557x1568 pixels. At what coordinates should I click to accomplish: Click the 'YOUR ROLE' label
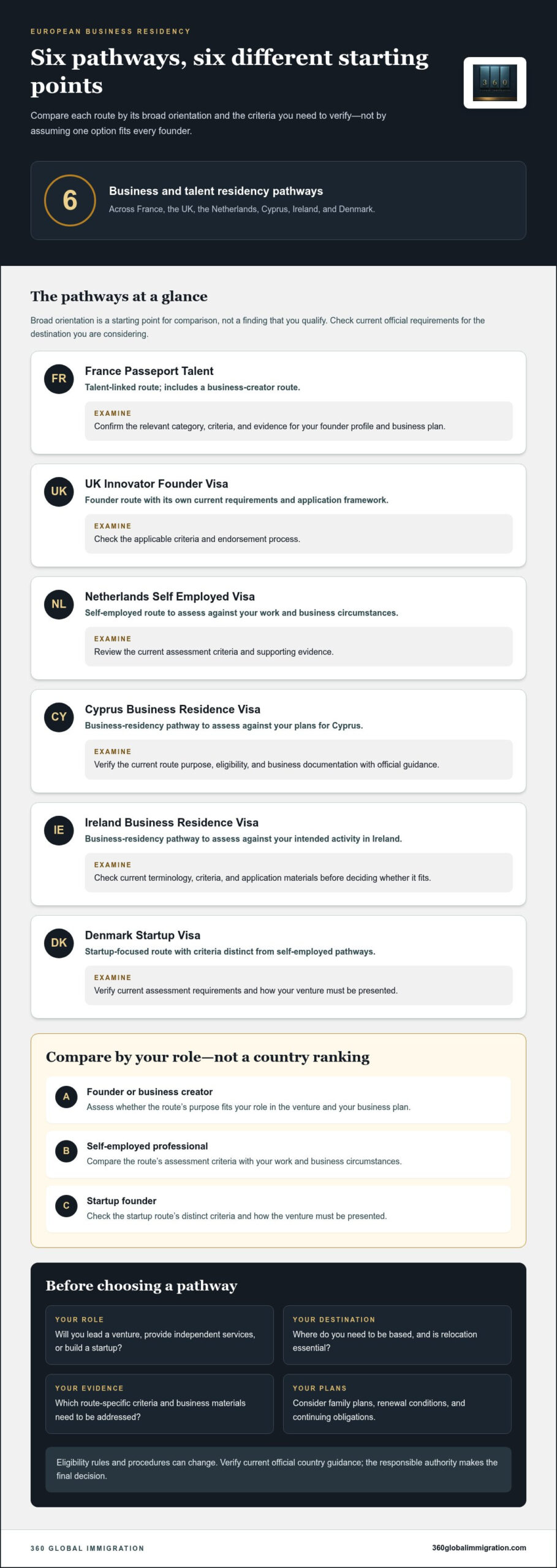coord(79,1319)
